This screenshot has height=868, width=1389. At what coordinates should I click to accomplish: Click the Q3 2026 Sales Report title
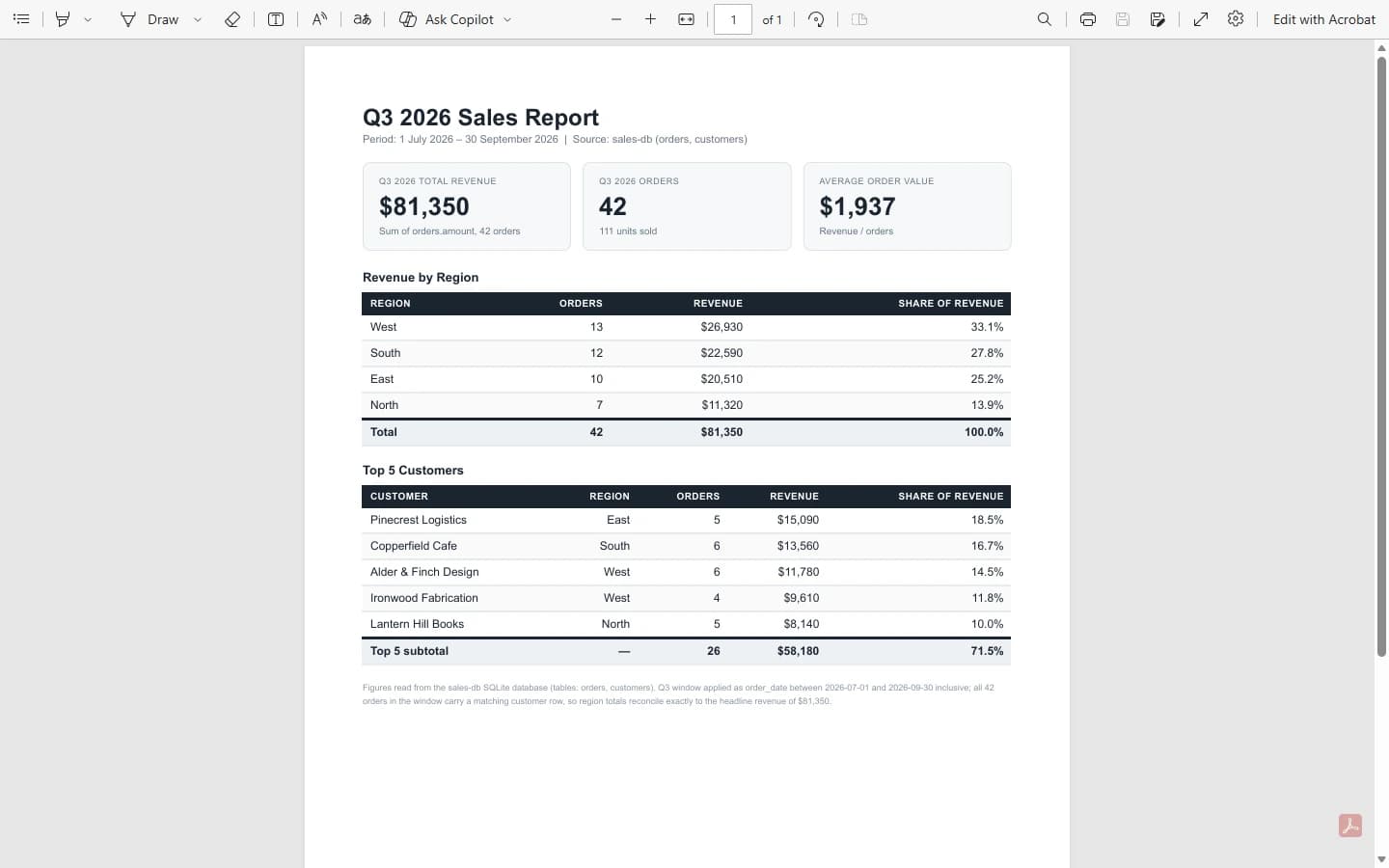click(480, 118)
